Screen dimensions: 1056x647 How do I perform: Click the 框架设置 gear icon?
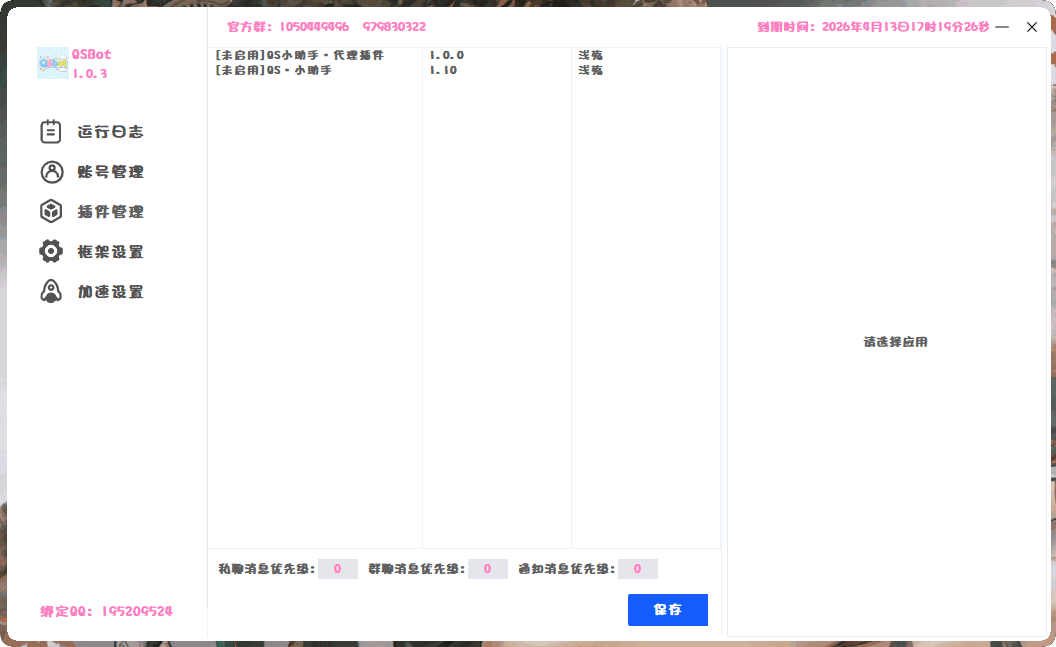point(51,251)
